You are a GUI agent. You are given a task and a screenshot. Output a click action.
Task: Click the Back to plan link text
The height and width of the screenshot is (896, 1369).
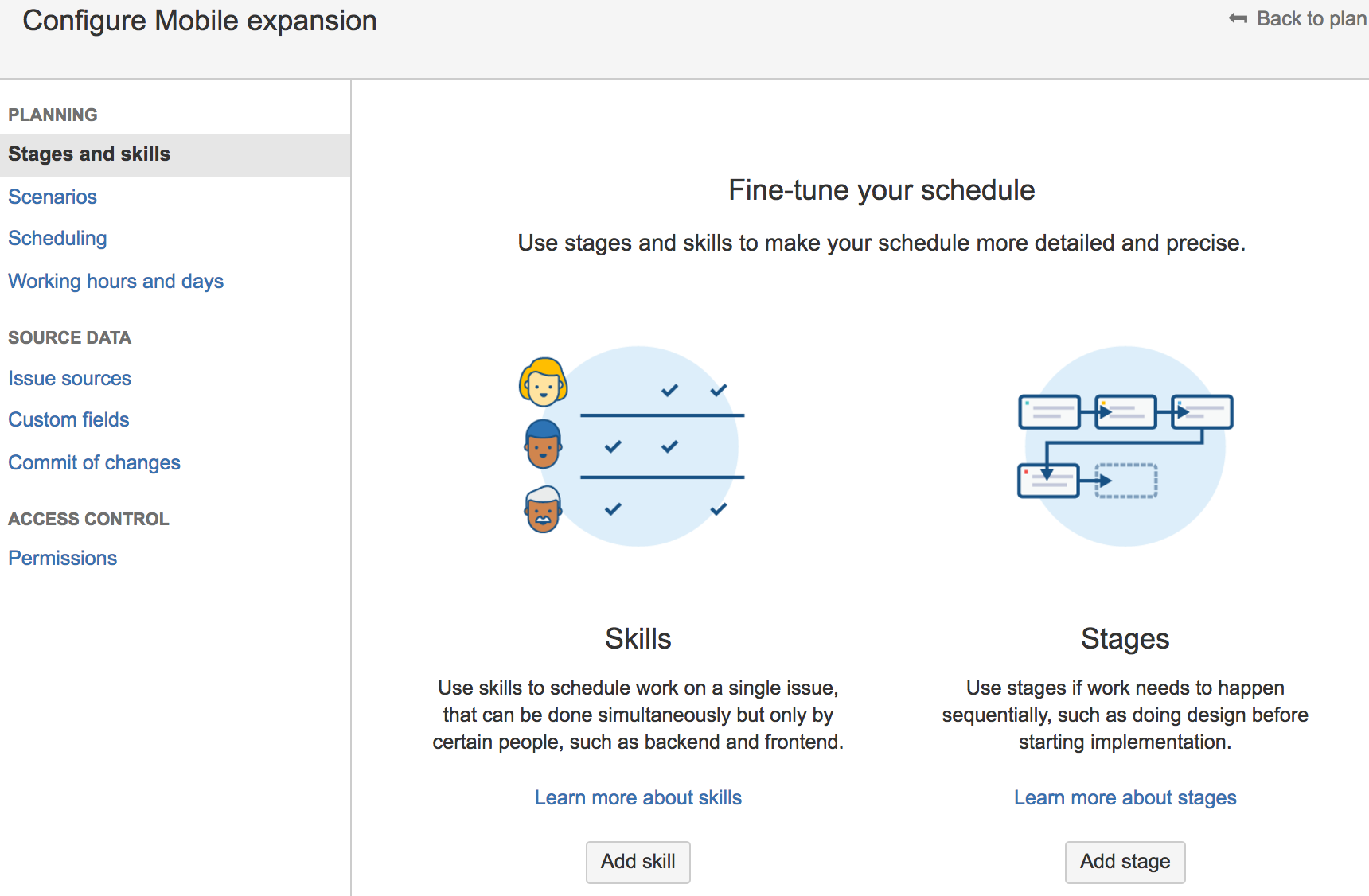(1312, 19)
